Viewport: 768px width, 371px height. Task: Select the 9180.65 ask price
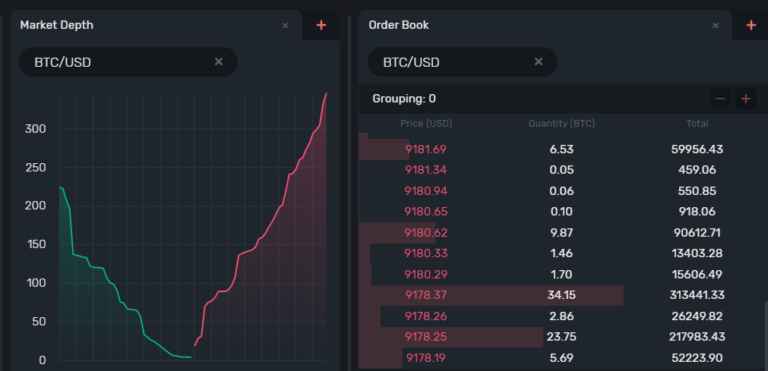click(426, 212)
